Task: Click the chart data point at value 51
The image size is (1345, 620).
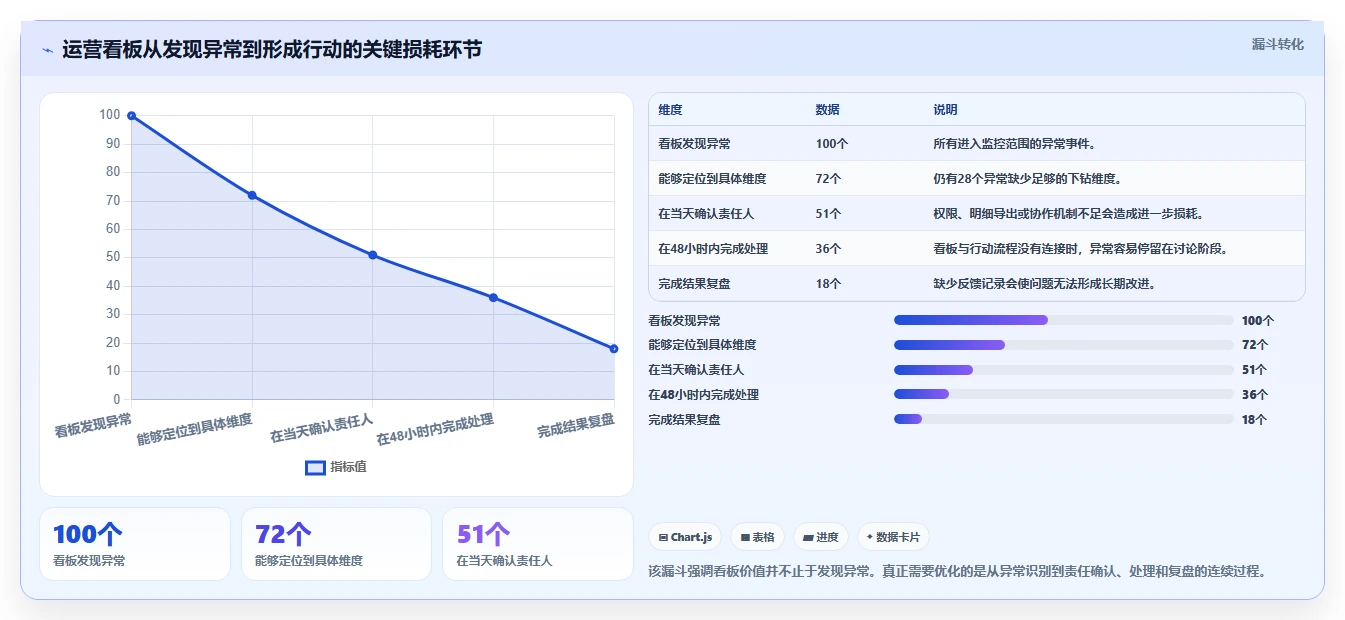Action: [373, 255]
